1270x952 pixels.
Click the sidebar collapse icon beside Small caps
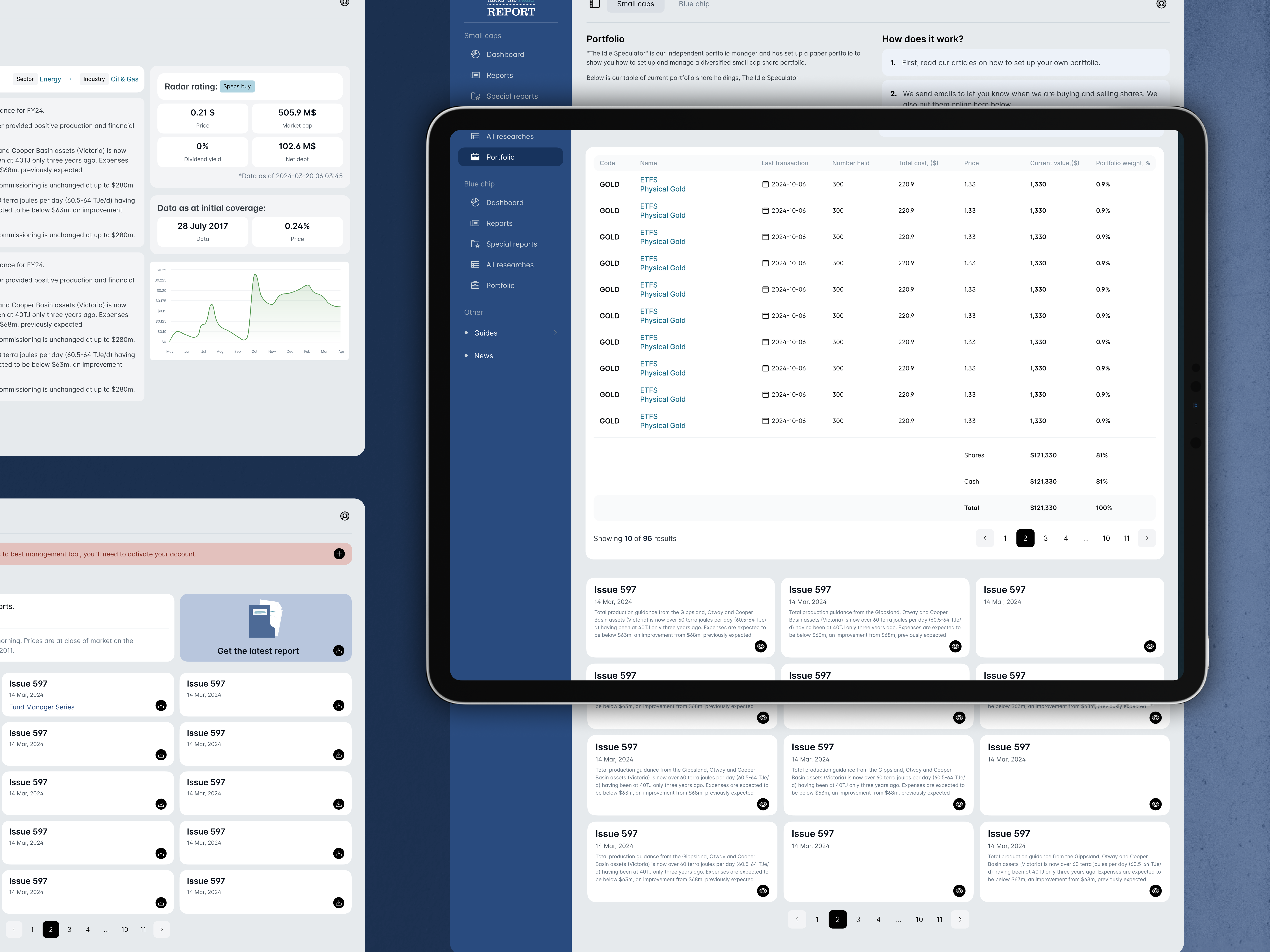[595, 4]
